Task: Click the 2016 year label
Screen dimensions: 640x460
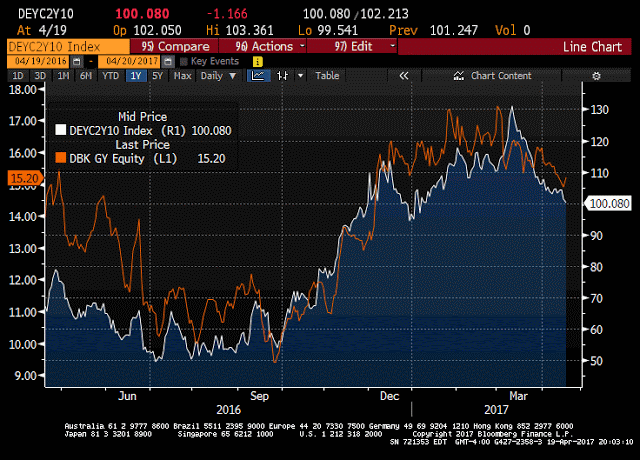Action: pyautogui.click(x=229, y=409)
